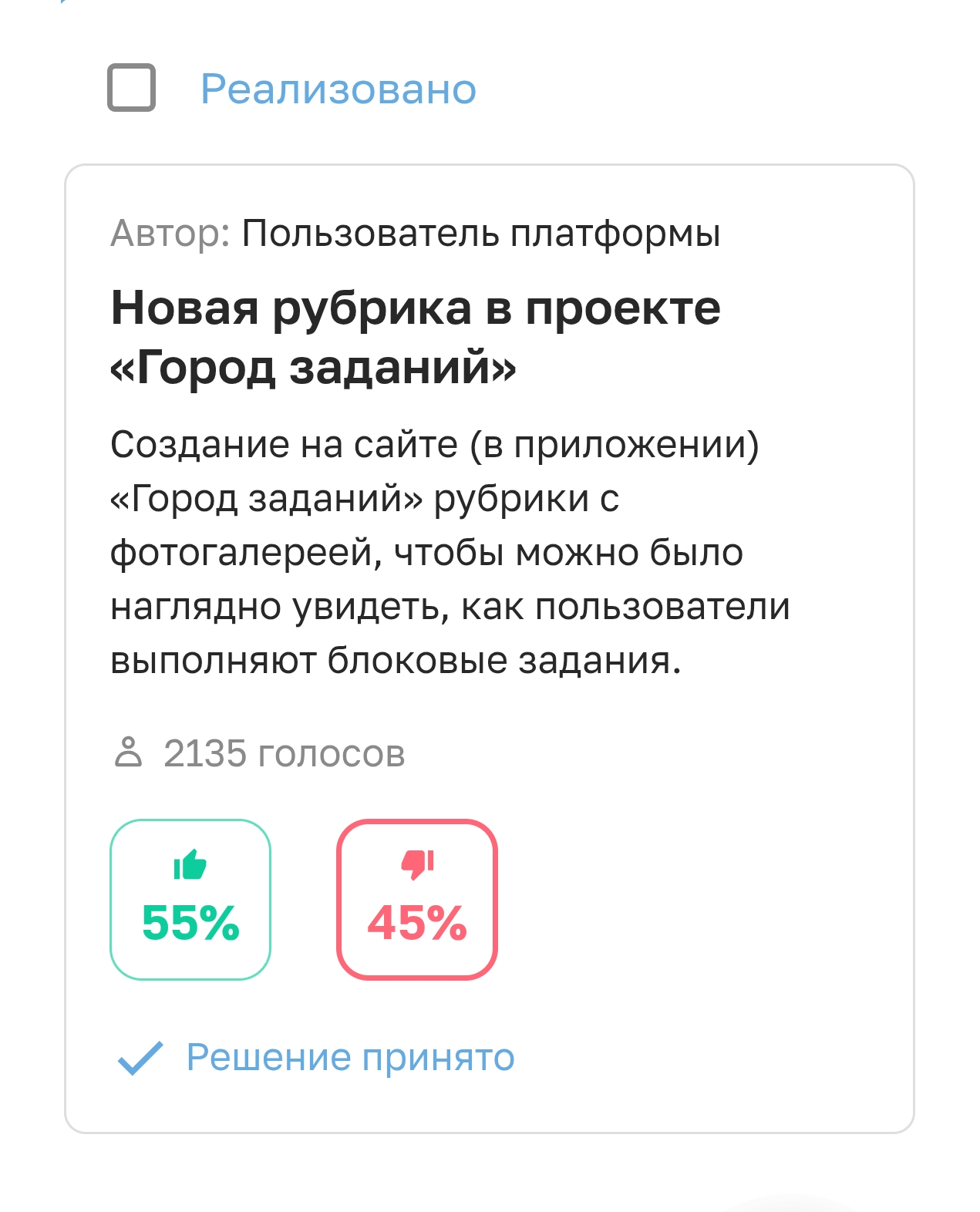Check the Реализовано checkbox
The width and height of the screenshot is (980, 1212).
131,88
